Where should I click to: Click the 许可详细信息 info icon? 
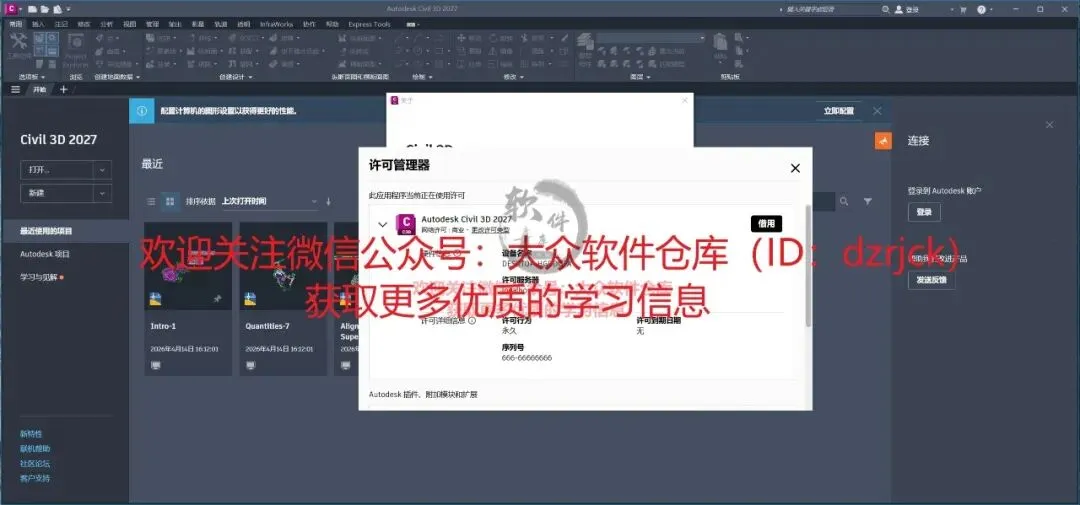472,320
